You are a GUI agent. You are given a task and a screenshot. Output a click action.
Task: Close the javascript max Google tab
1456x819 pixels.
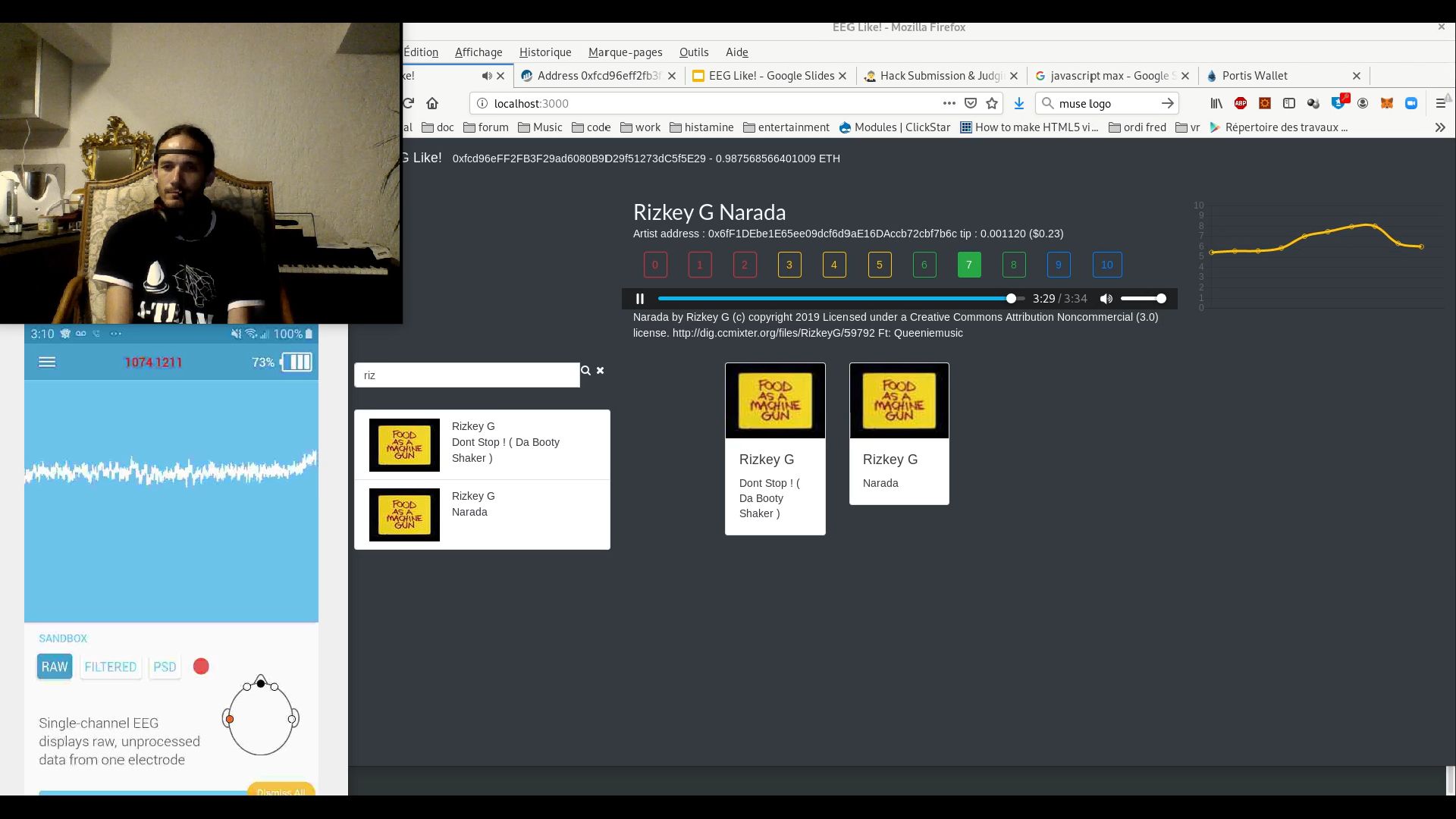click(1185, 76)
